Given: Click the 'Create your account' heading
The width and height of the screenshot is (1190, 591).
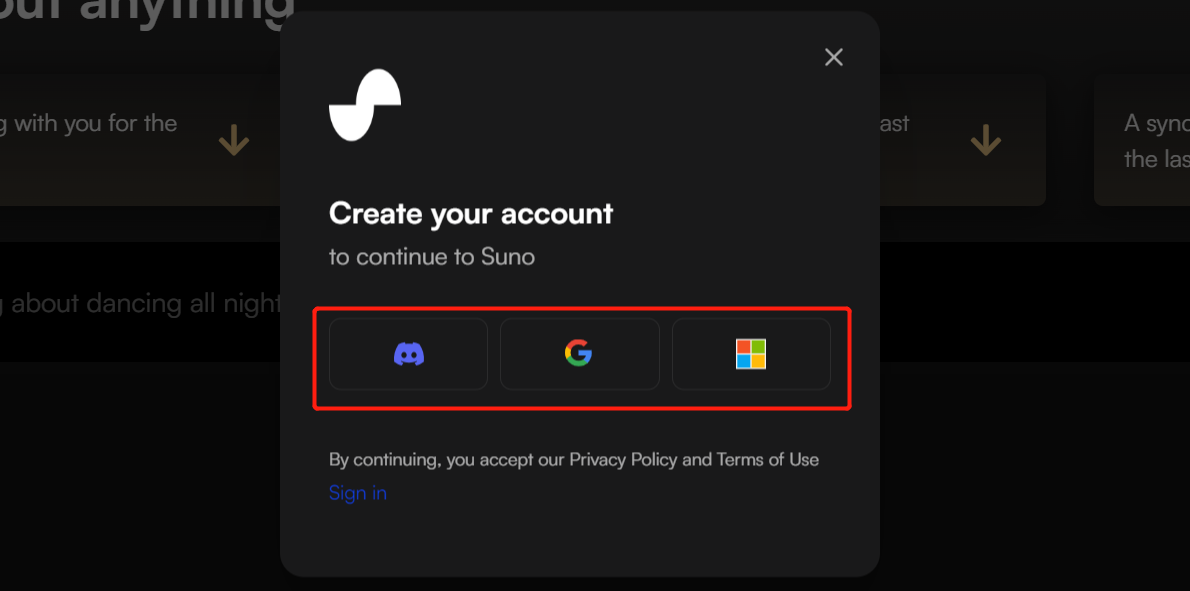Looking at the screenshot, I should (x=471, y=214).
